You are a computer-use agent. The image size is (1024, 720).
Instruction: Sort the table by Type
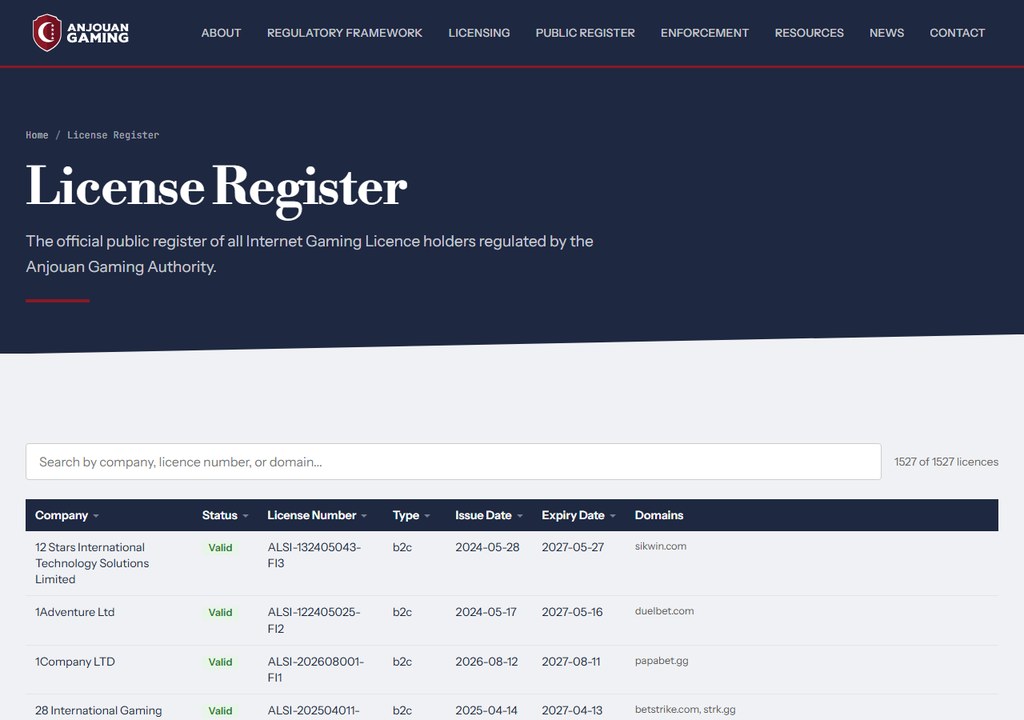coord(411,515)
